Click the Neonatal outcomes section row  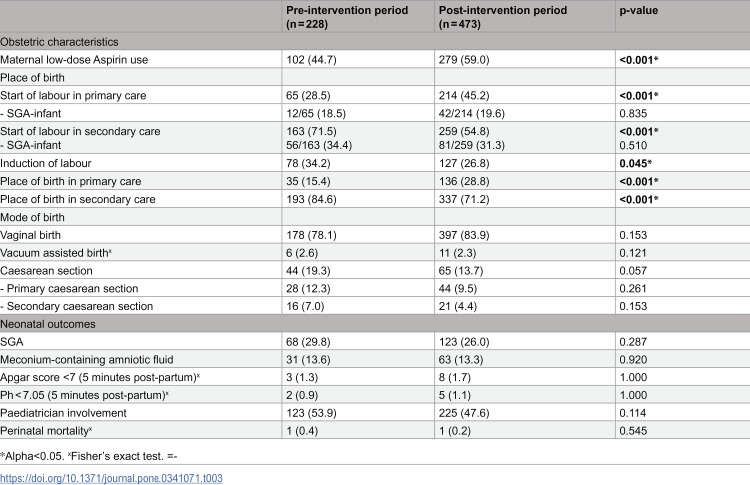pos(375,324)
